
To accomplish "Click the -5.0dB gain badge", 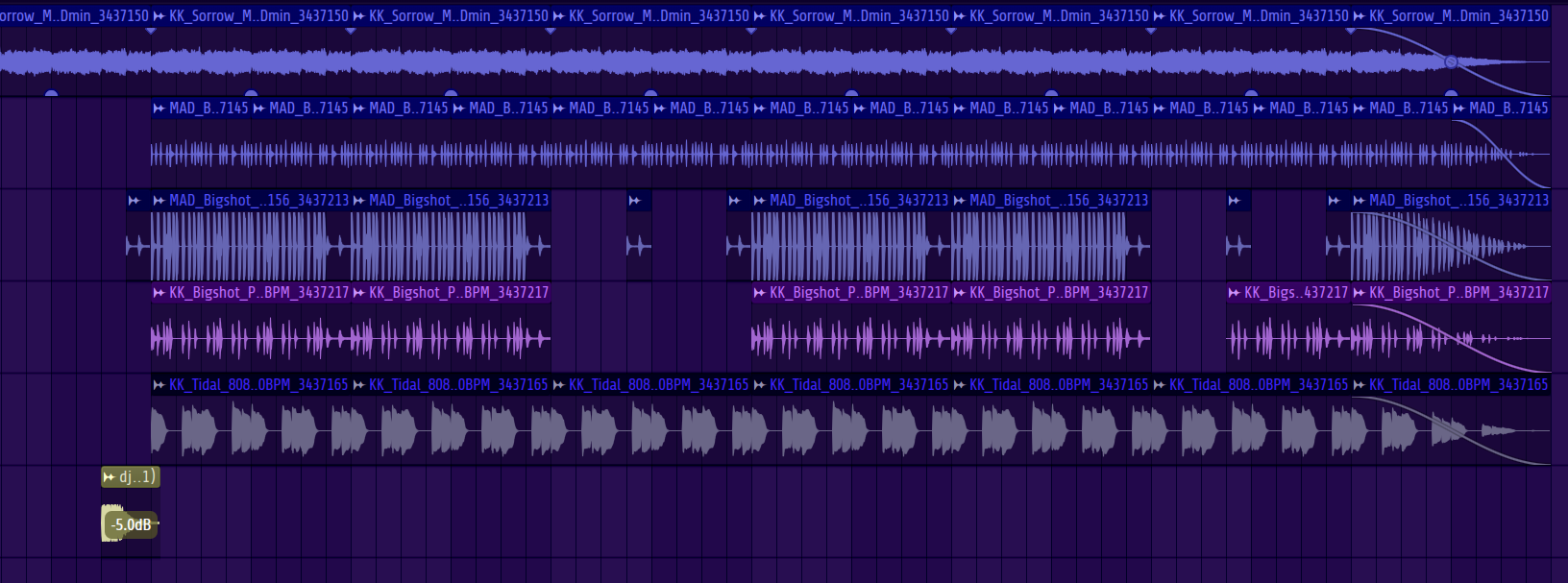I will pos(131,524).
